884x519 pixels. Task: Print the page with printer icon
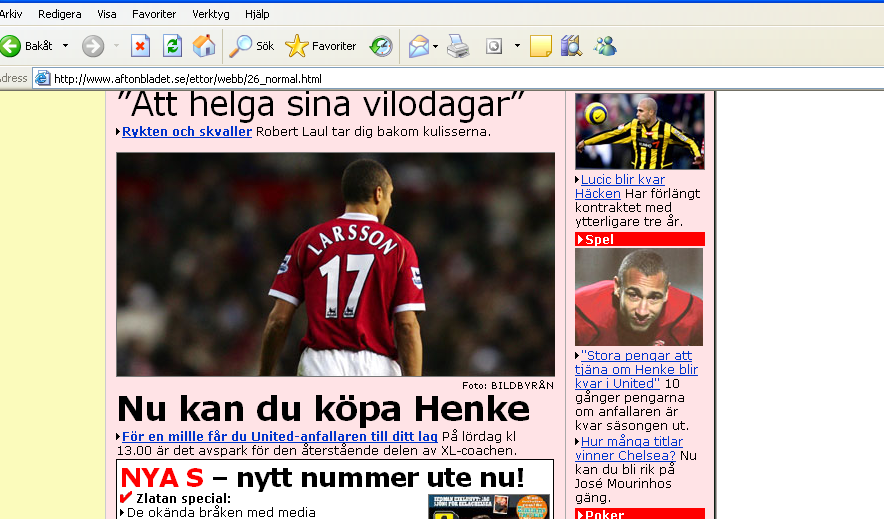tap(458, 46)
